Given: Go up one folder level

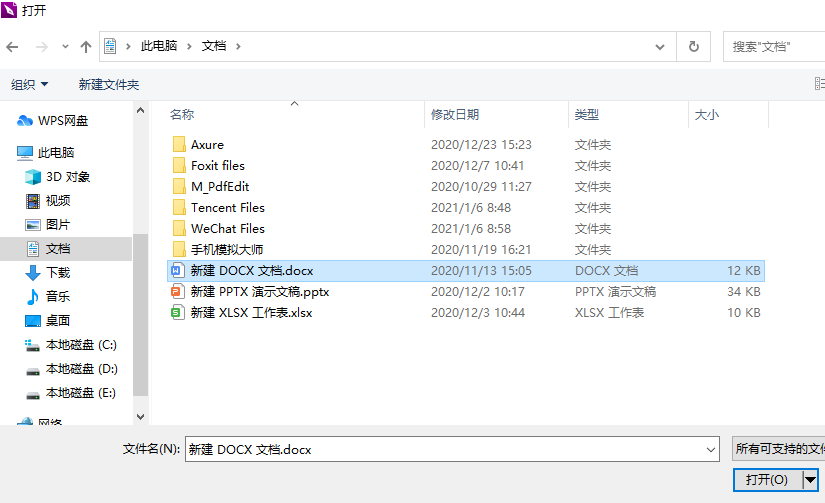Looking at the screenshot, I should coord(86,47).
